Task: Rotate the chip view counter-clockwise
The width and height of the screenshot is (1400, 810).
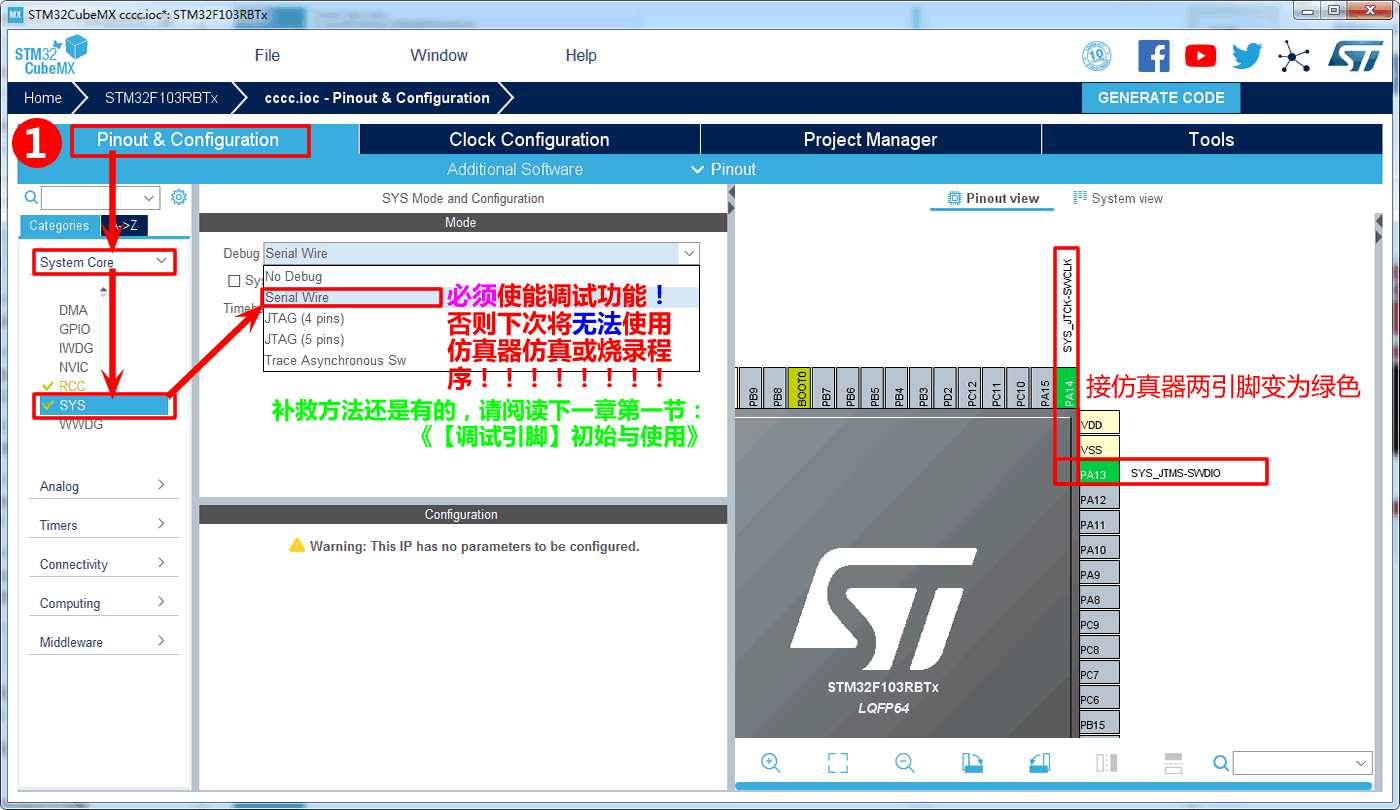Action: (x=1039, y=763)
